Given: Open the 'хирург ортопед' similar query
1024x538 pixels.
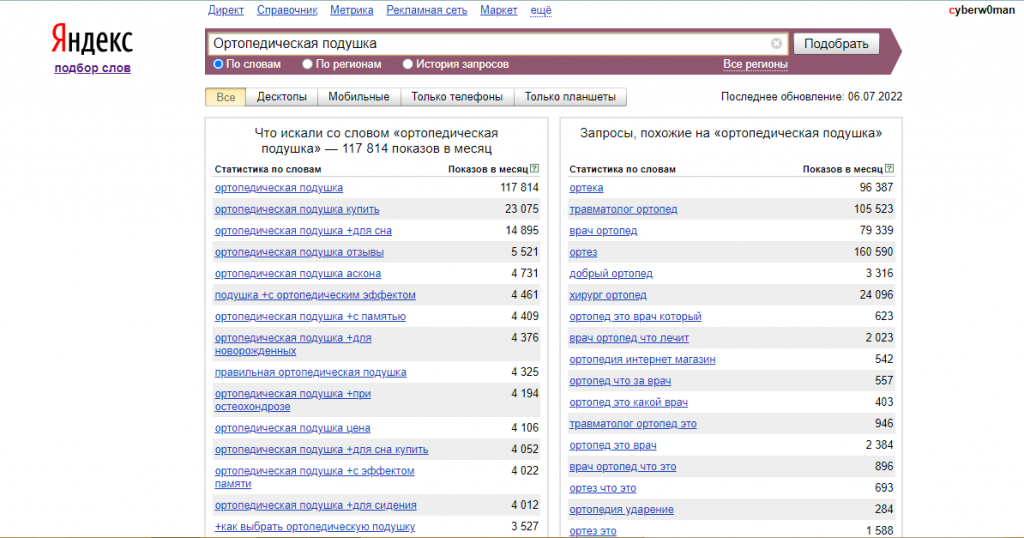Looking at the screenshot, I should 607,295.
